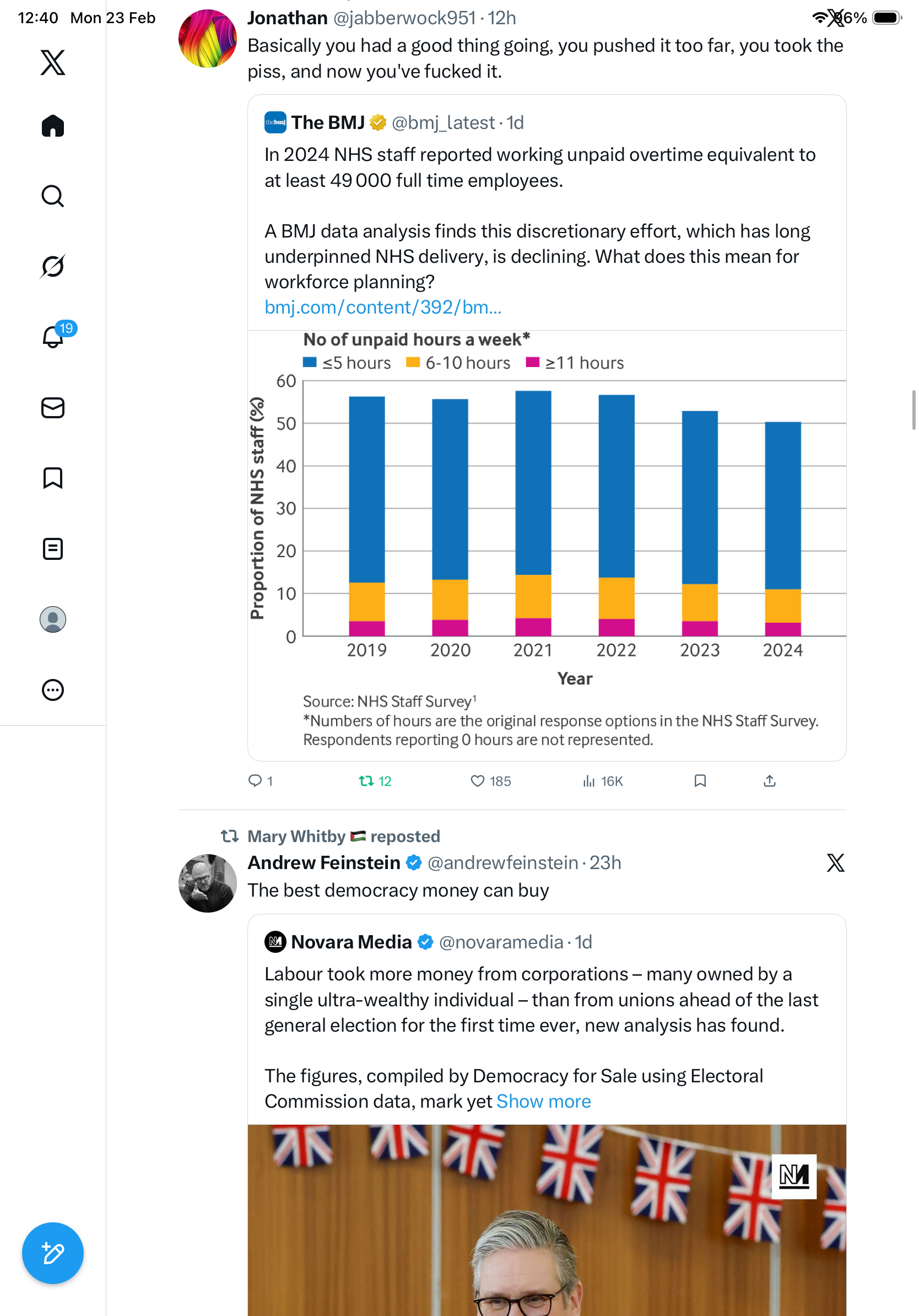
Task: Open the More options circle menu
Action: pyautogui.click(x=53, y=689)
